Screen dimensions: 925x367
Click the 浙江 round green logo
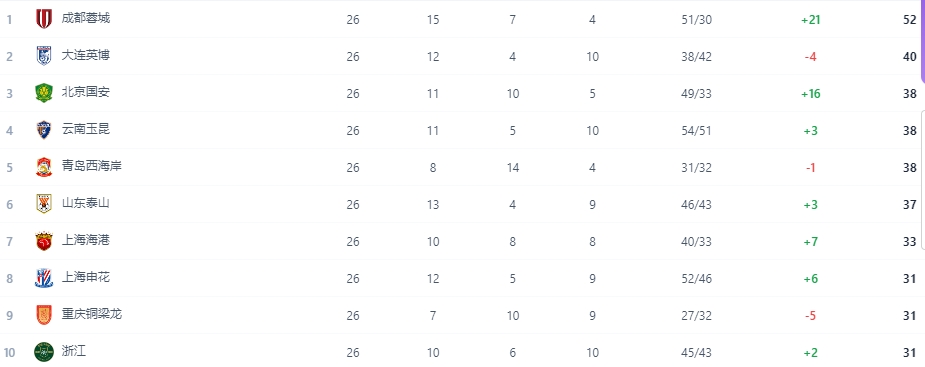(x=44, y=352)
